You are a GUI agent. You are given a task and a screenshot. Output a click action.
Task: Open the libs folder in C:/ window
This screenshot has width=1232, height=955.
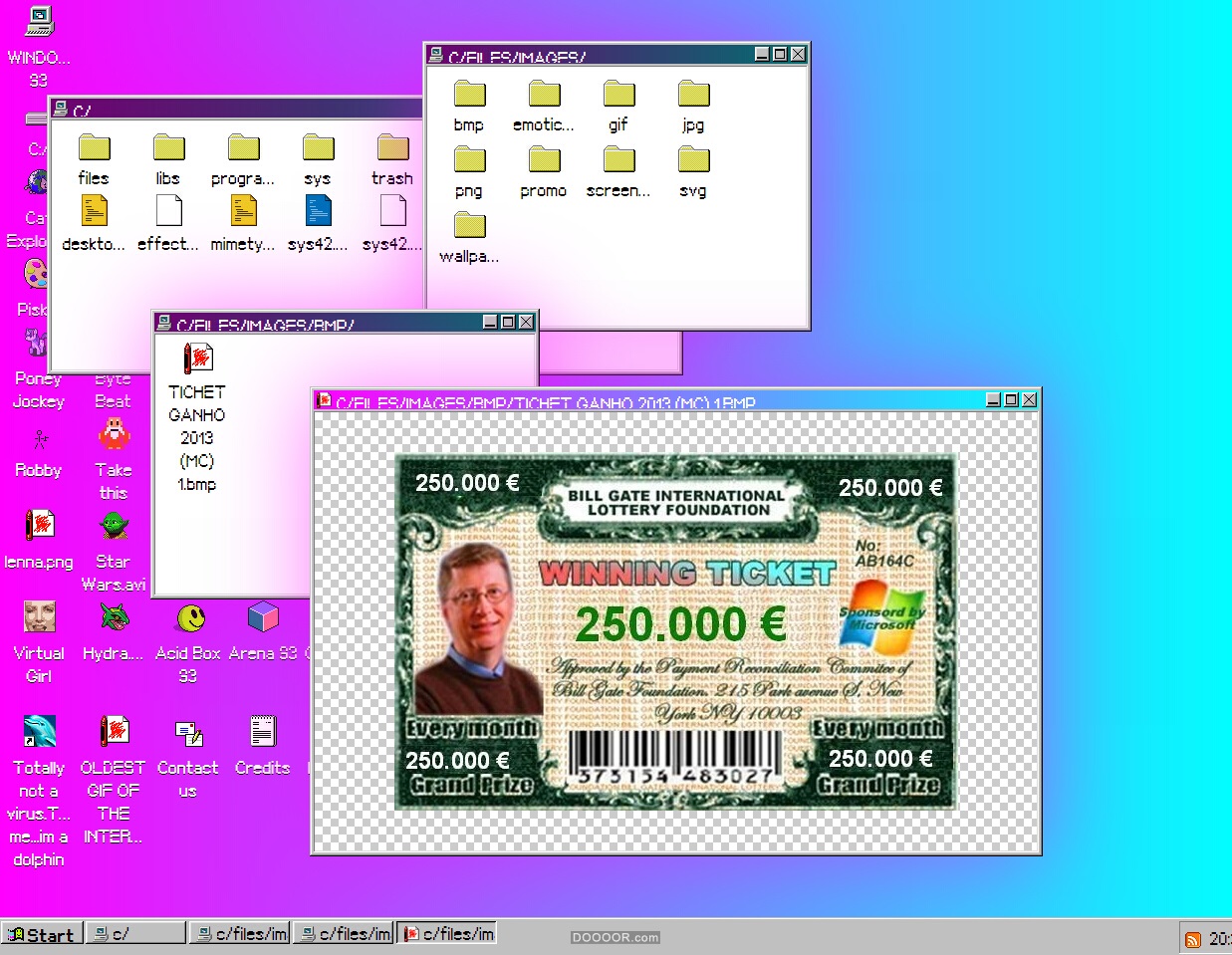pyautogui.click(x=168, y=147)
